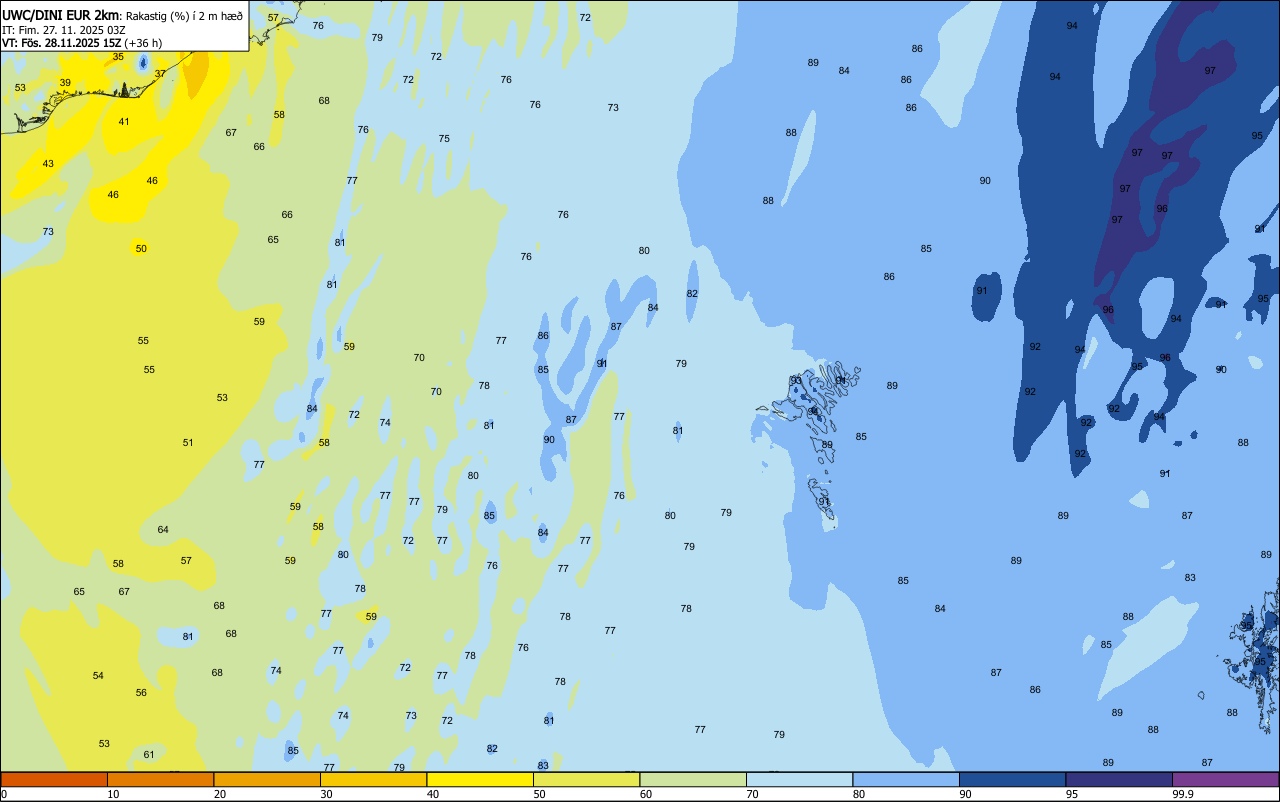Select the 95–99.9 indigo legend swatch
This screenshot has height=802, width=1280.
pos(1119,779)
